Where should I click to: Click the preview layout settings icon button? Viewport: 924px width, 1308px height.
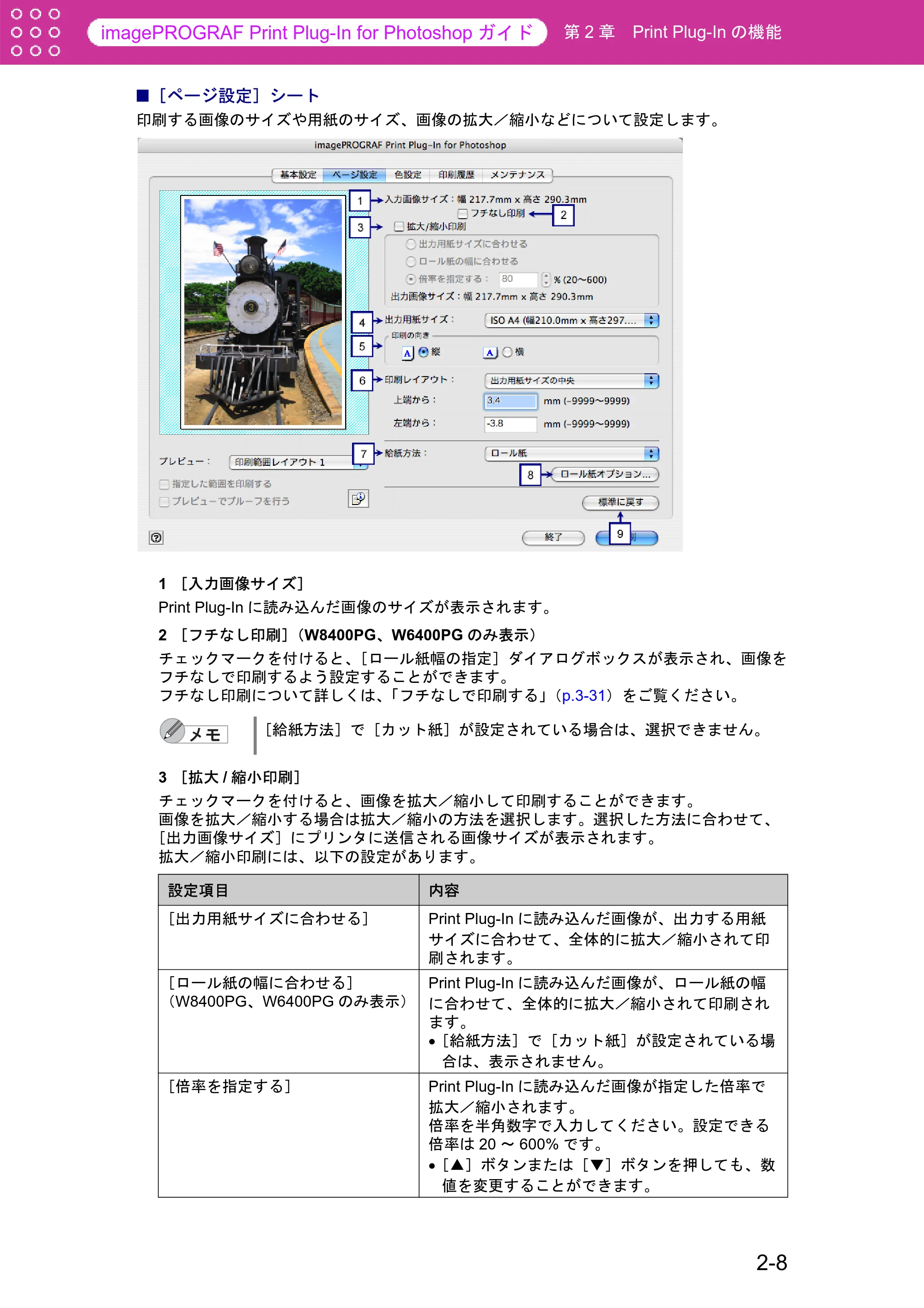[359, 499]
